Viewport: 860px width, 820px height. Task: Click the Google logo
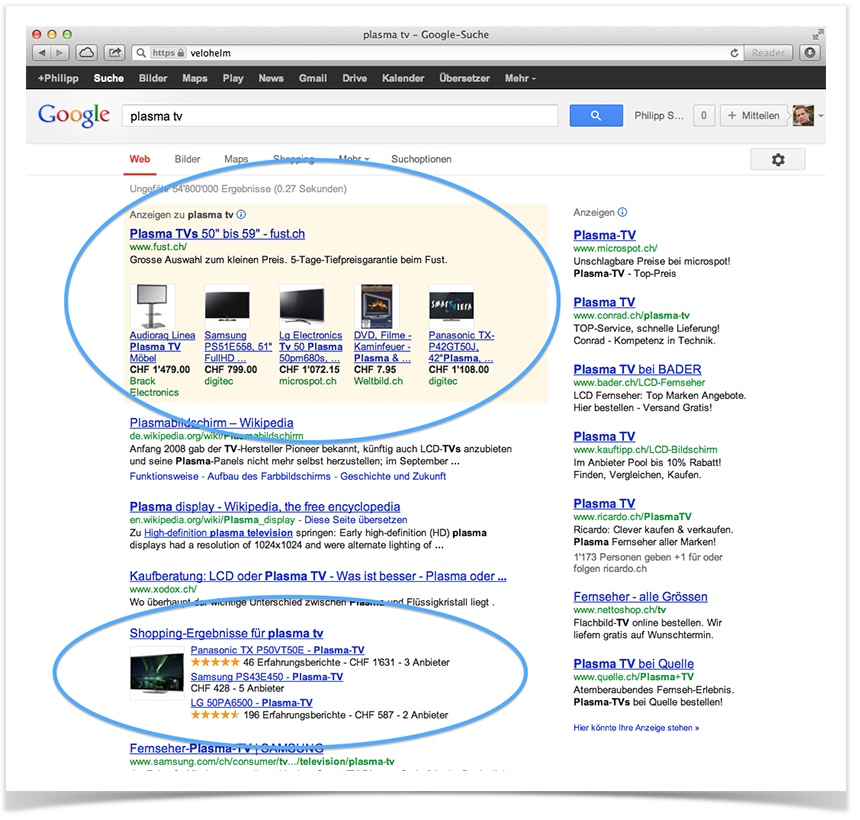[73, 115]
